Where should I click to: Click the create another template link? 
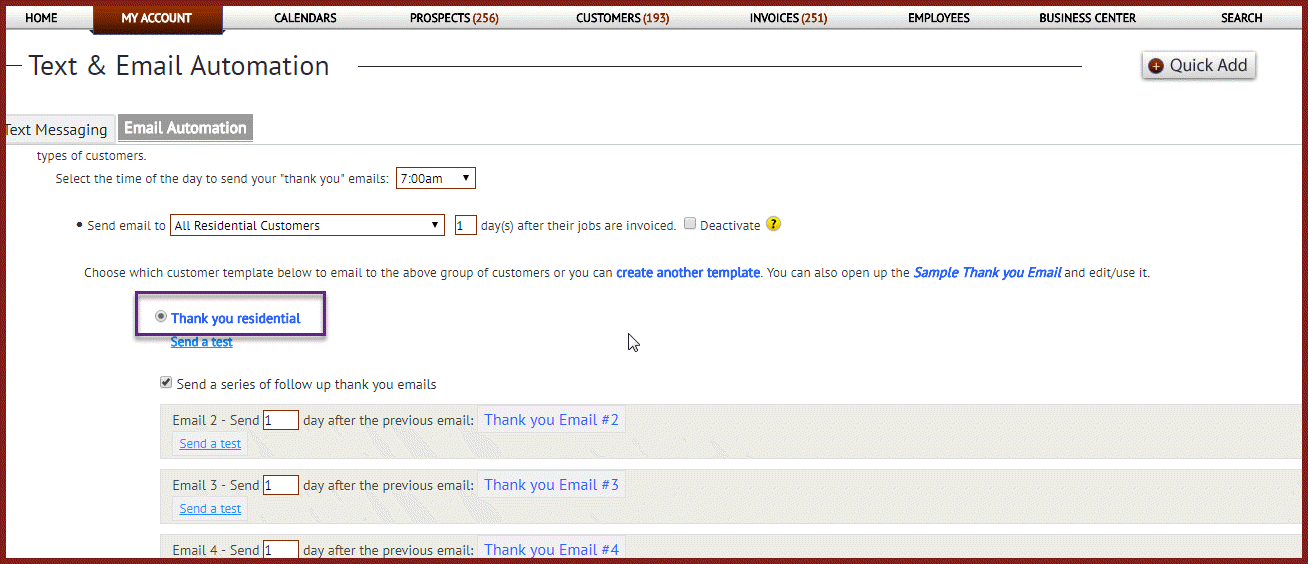[x=688, y=272]
